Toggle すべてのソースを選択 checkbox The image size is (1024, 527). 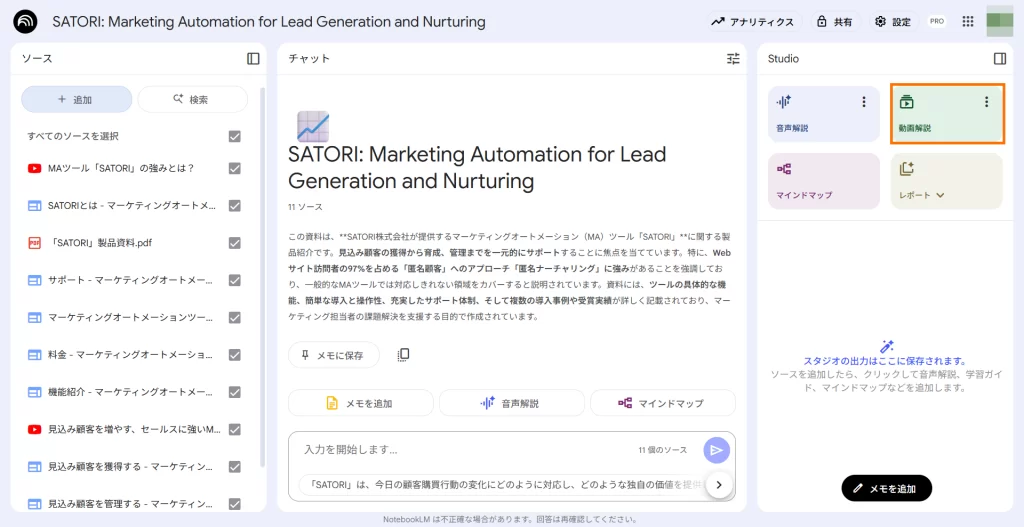234,136
